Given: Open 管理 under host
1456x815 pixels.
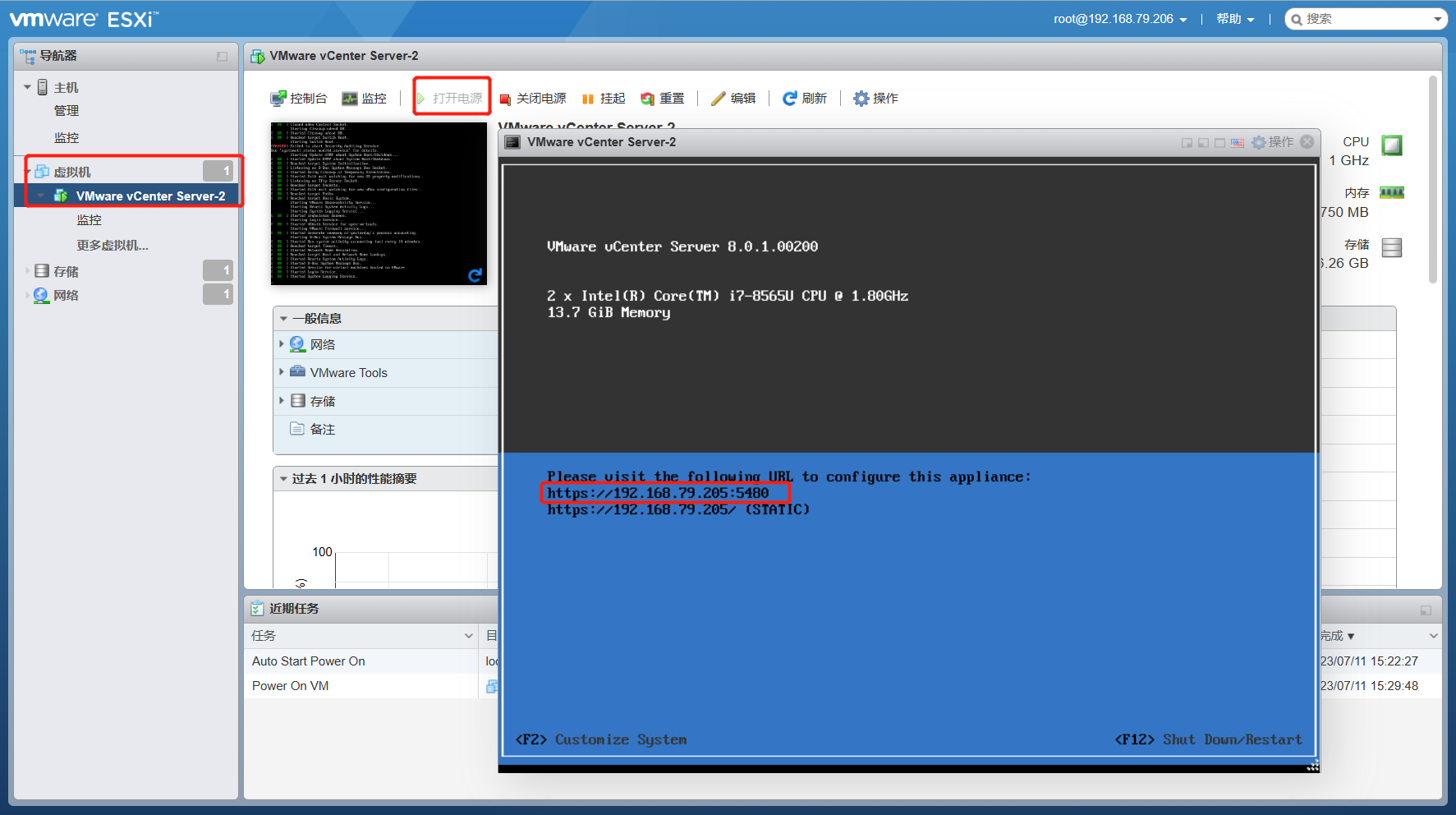Looking at the screenshot, I should coord(67,111).
